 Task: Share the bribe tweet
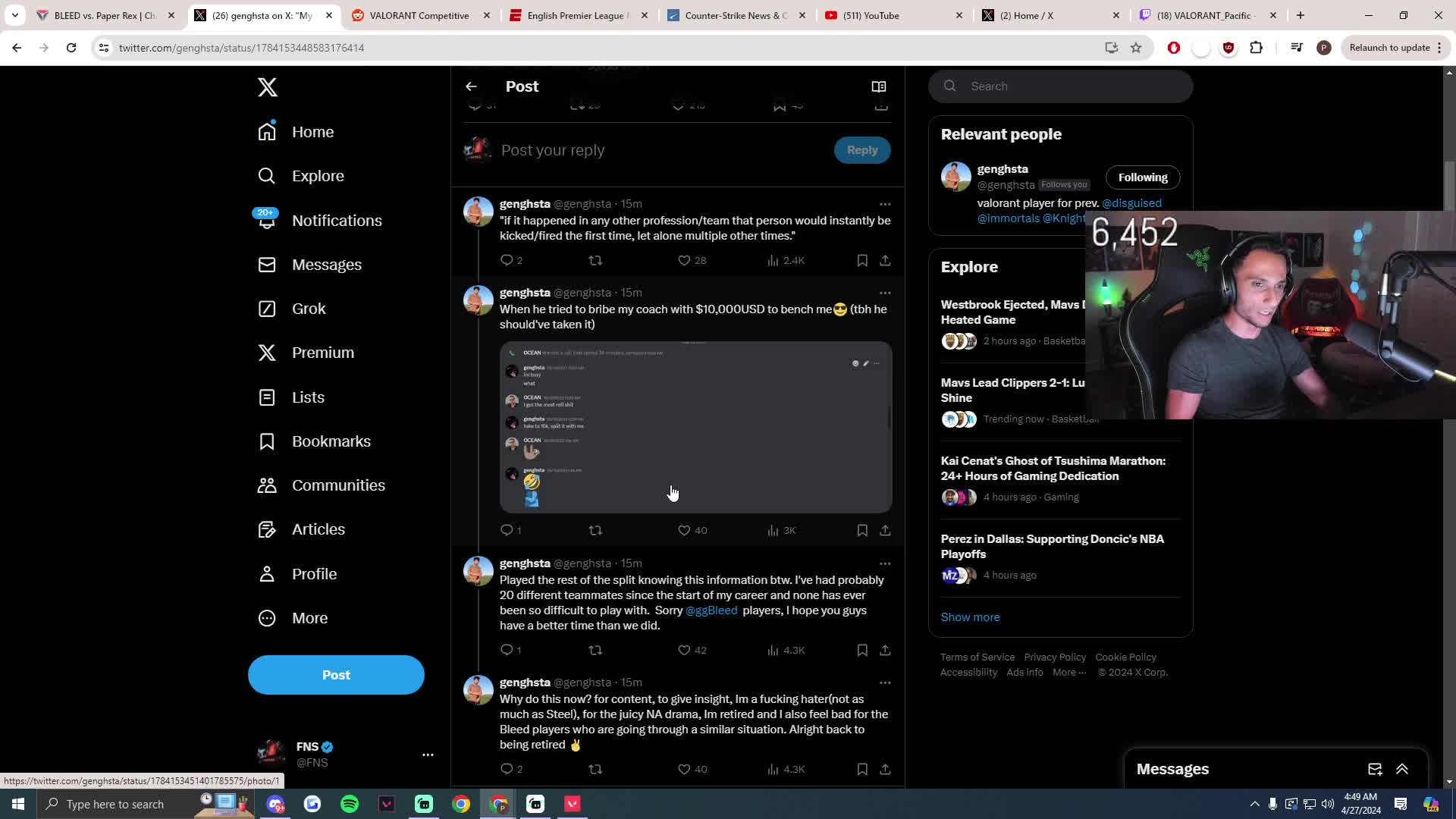click(x=885, y=530)
